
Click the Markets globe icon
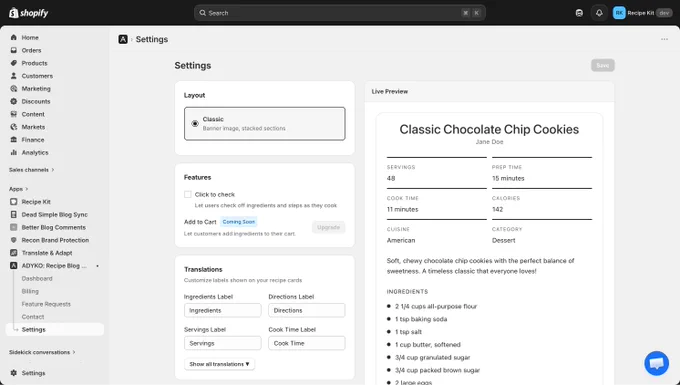tap(14, 127)
